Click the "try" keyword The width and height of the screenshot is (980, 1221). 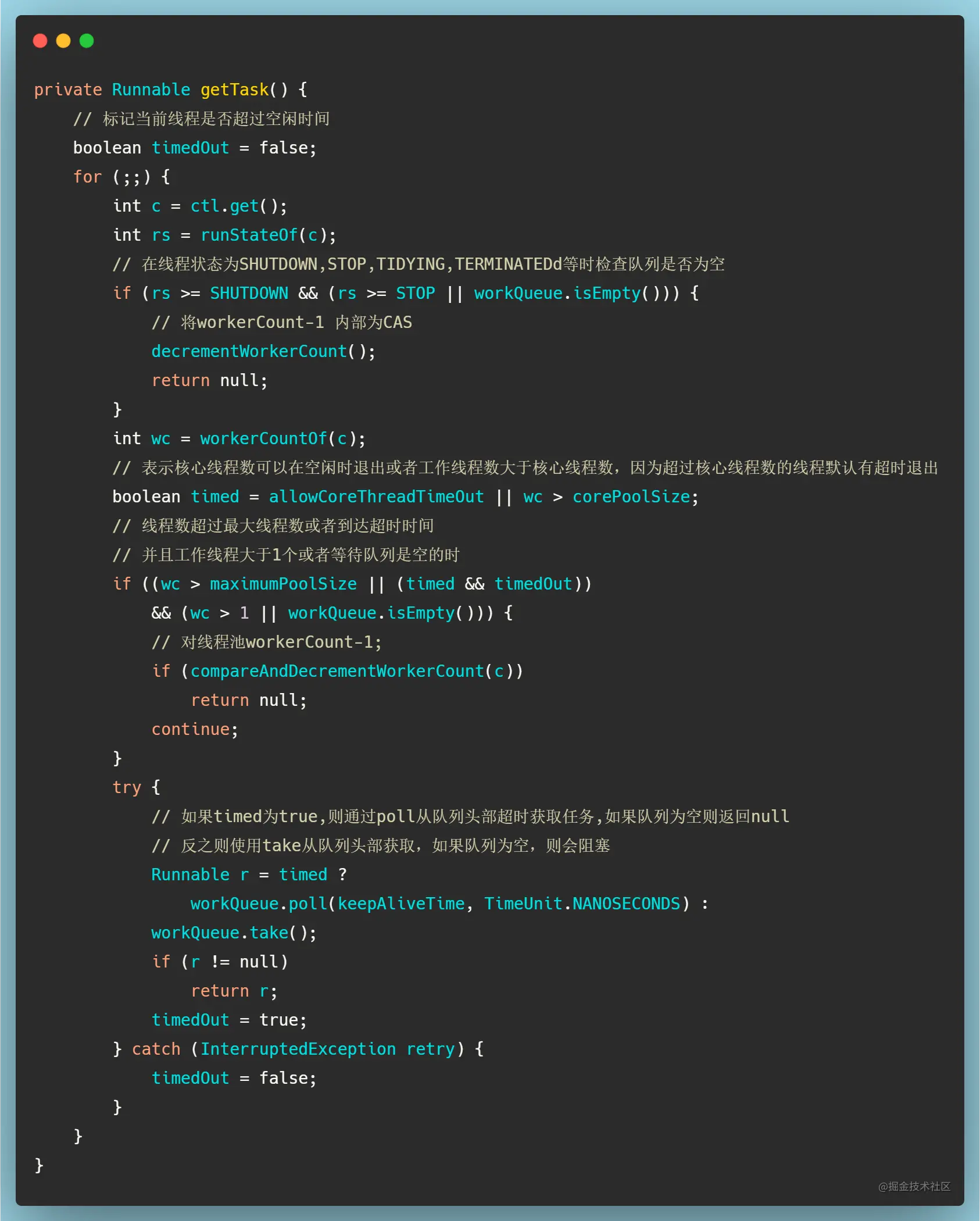coord(127,787)
